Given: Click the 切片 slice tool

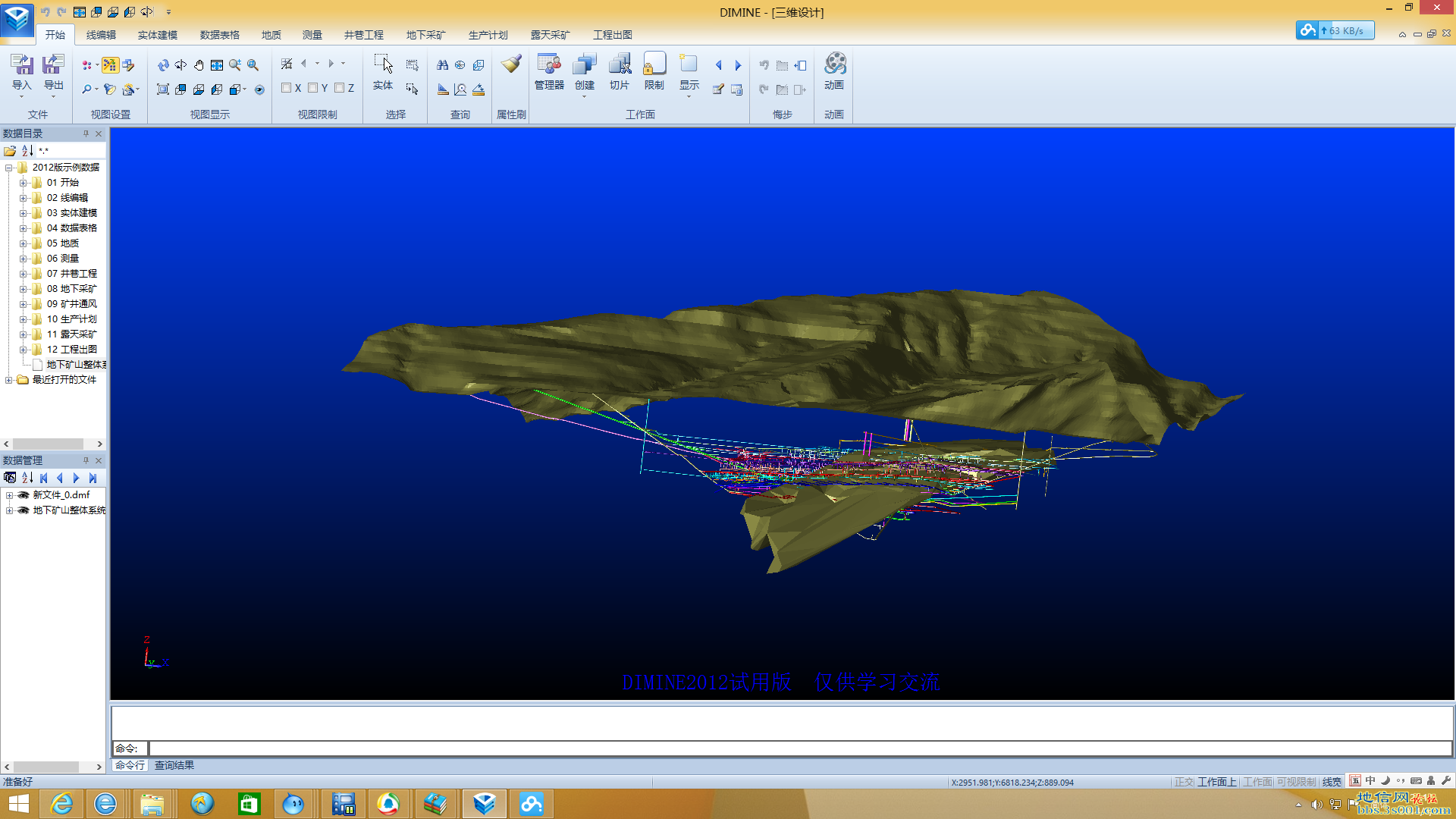Looking at the screenshot, I should point(620,73).
